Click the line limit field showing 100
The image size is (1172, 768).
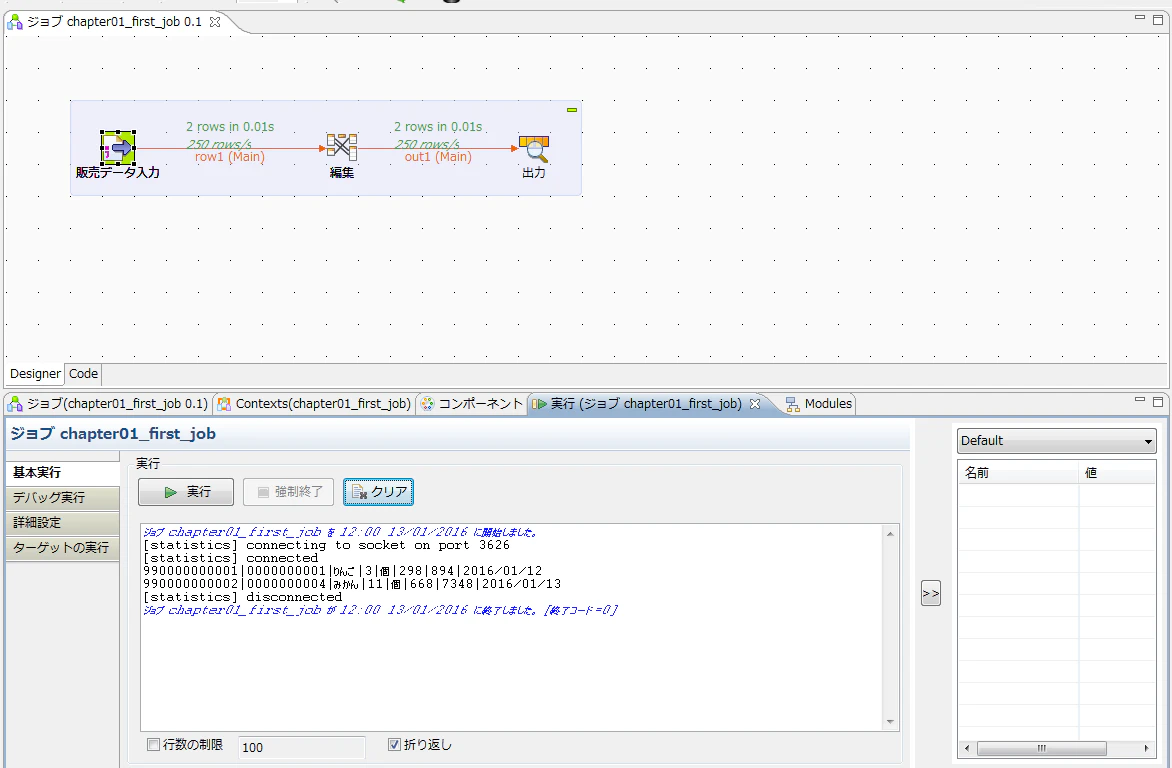302,747
